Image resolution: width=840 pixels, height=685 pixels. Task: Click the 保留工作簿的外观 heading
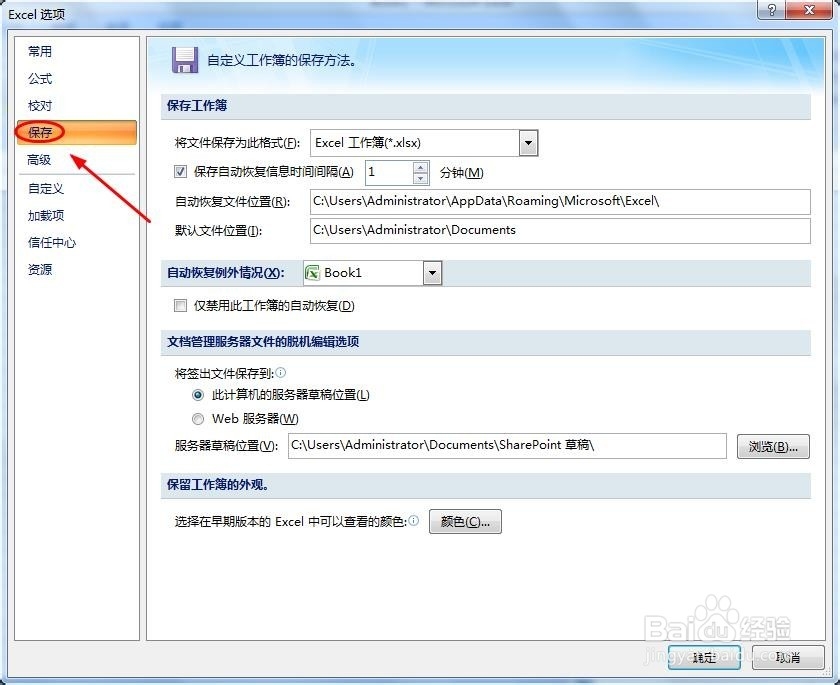pyautogui.click(x=218, y=485)
